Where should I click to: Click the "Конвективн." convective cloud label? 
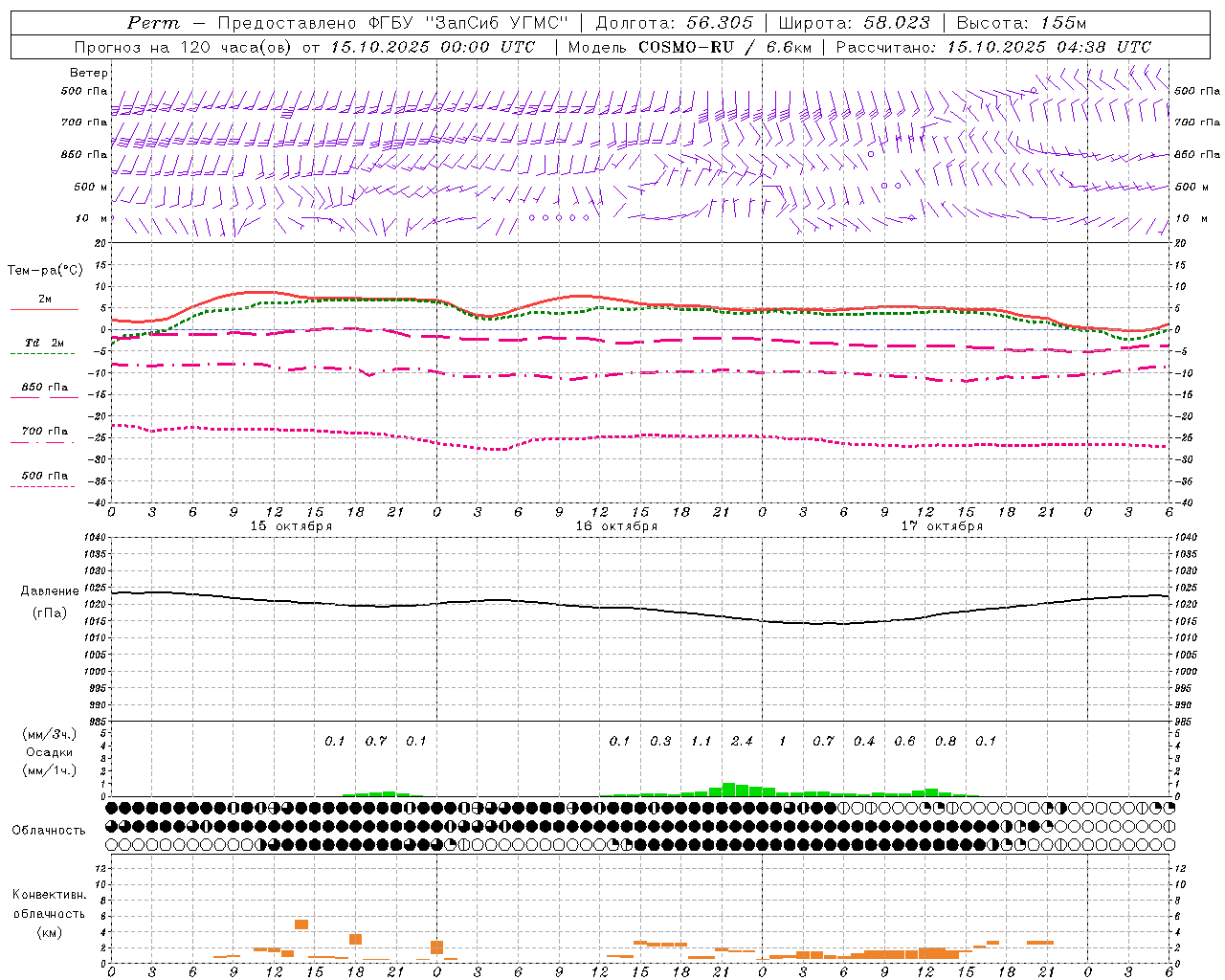pos(49,895)
